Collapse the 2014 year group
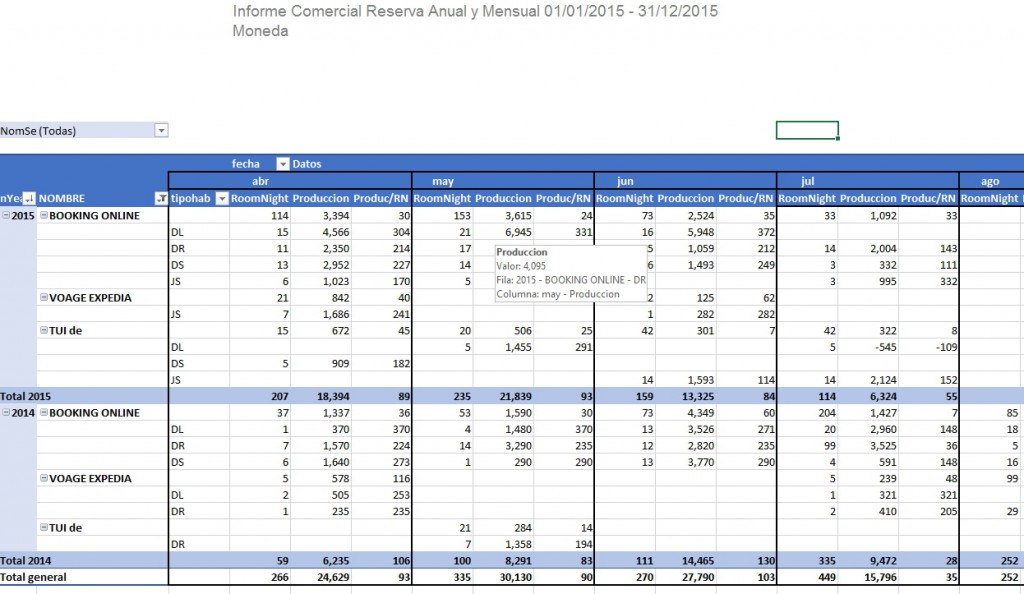 tap(6, 413)
